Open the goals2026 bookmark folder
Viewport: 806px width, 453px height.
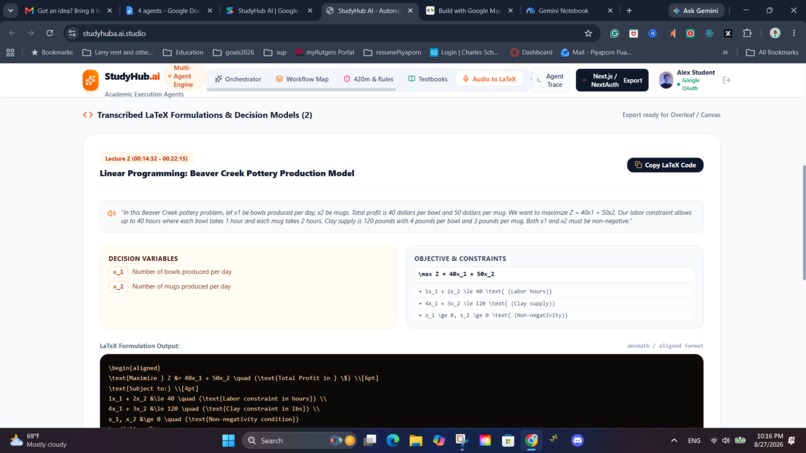tap(233, 52)
